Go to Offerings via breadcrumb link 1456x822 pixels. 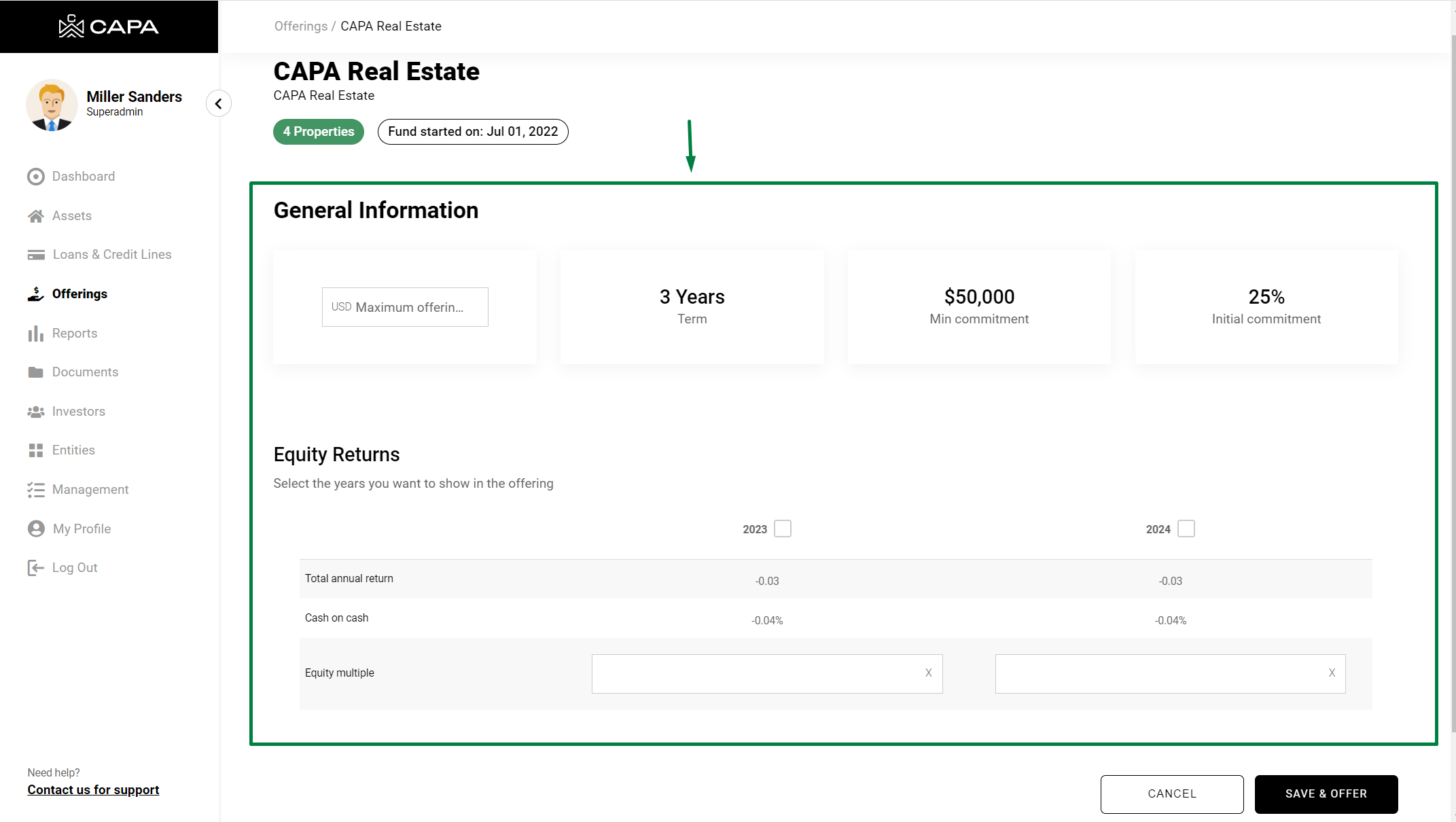pos(300,26)
